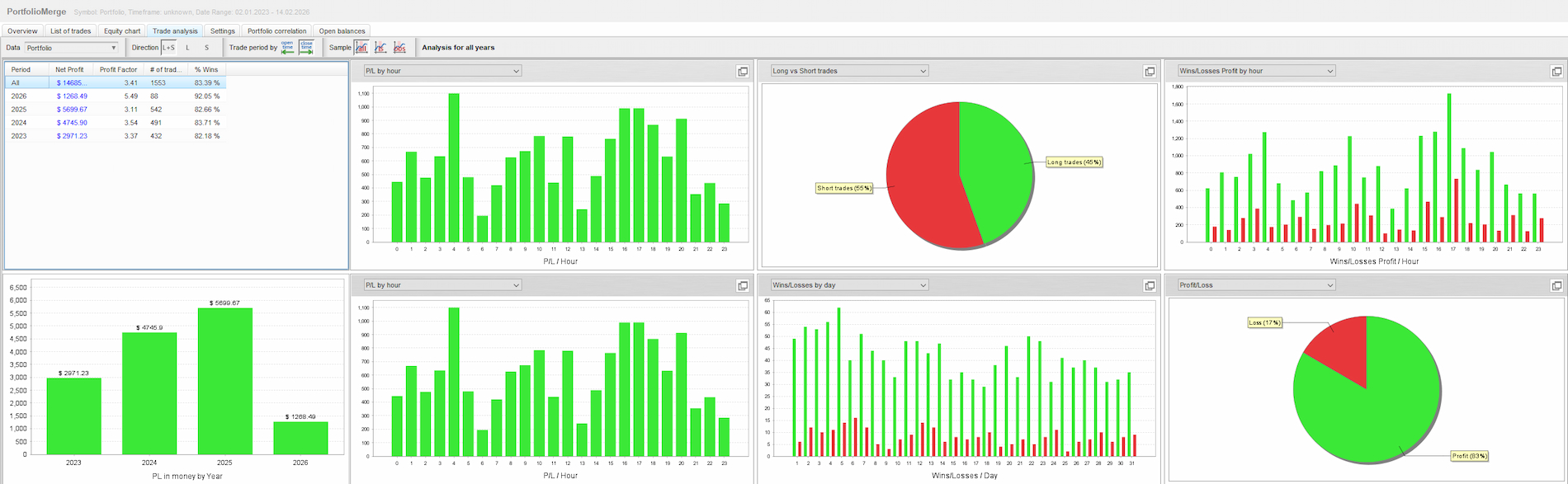Pop out the bottom P/L by hour chart
This screenshot has width=1568, height=484.
pos(743,286)
